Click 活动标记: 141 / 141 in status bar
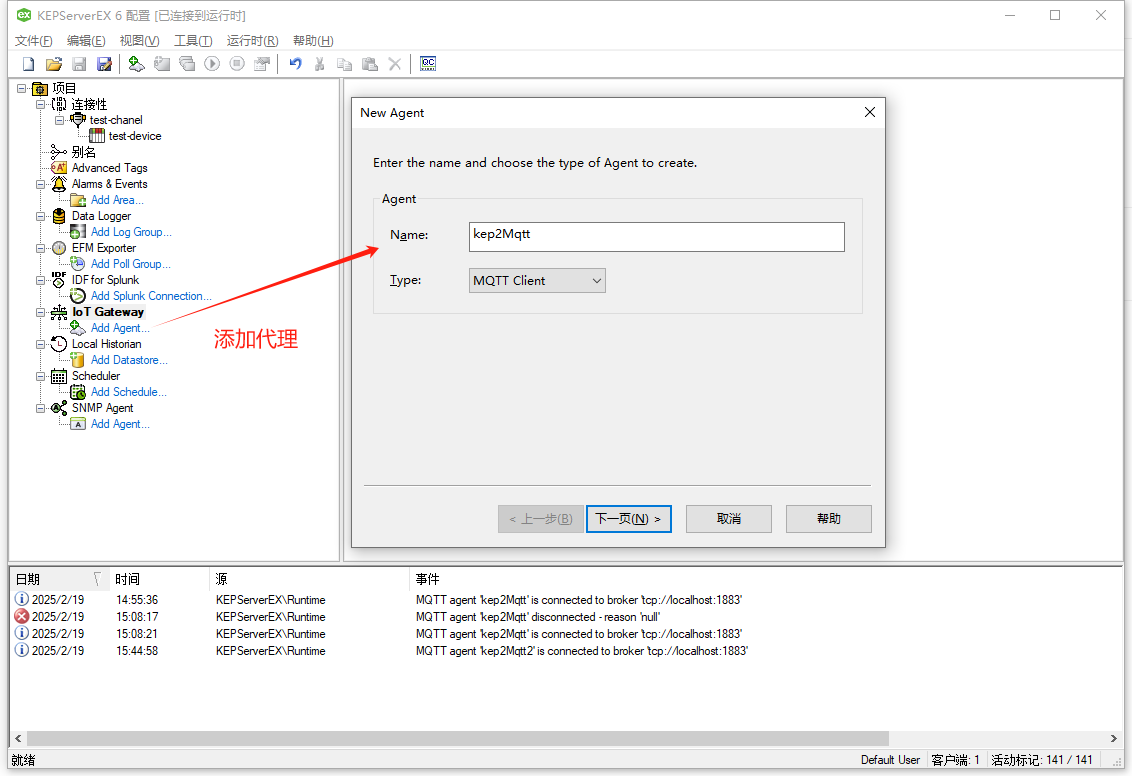1132x776 pixels. [x=1041, y=760]
